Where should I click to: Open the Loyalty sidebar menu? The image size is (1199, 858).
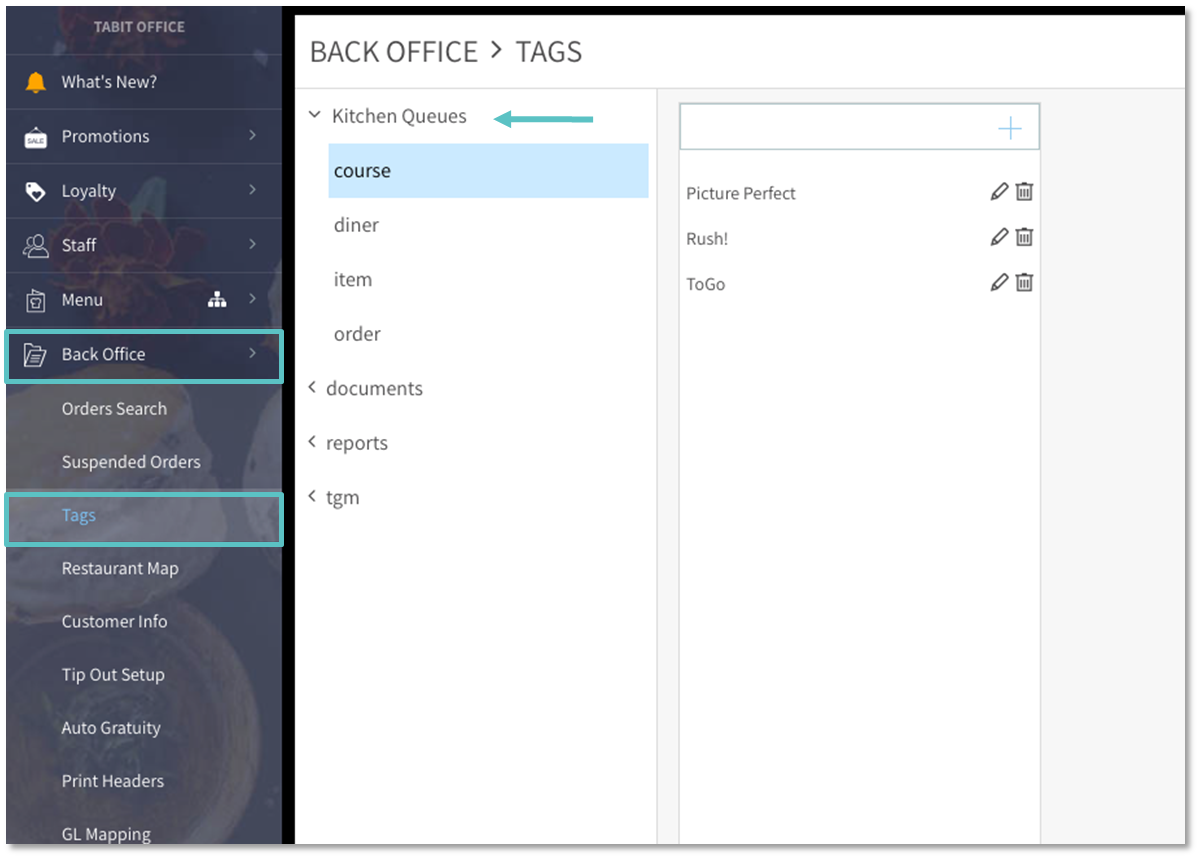click(89, 191)
